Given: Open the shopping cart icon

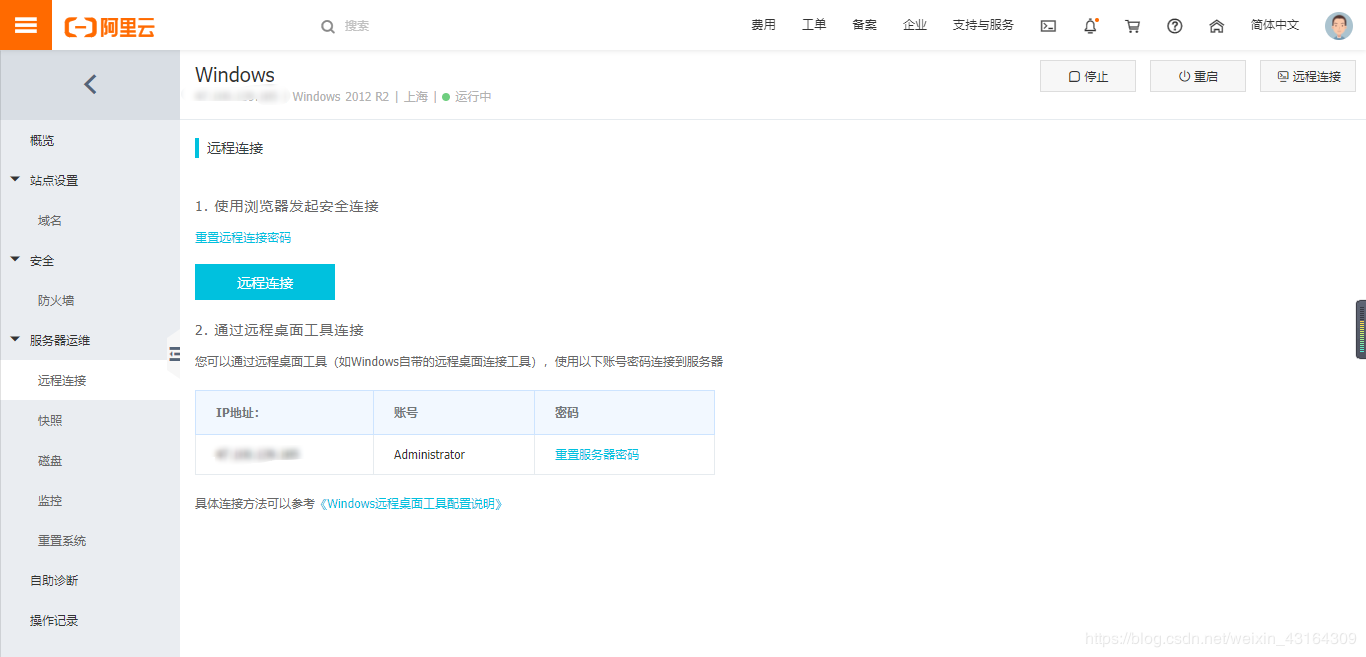Looking at the screenshot, I should pos(1132,25).
